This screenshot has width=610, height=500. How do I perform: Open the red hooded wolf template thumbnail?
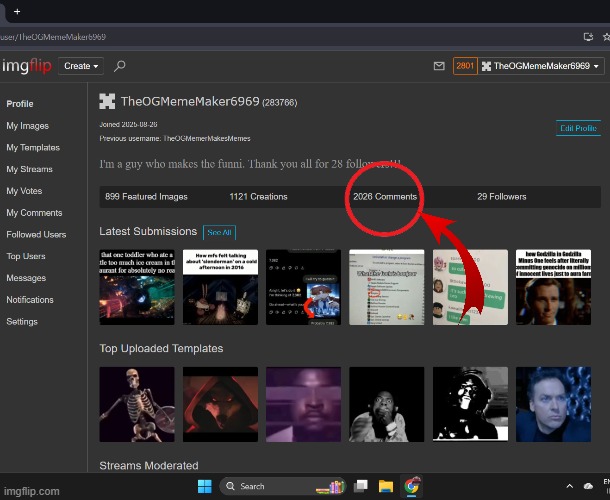tap(220, 404)
